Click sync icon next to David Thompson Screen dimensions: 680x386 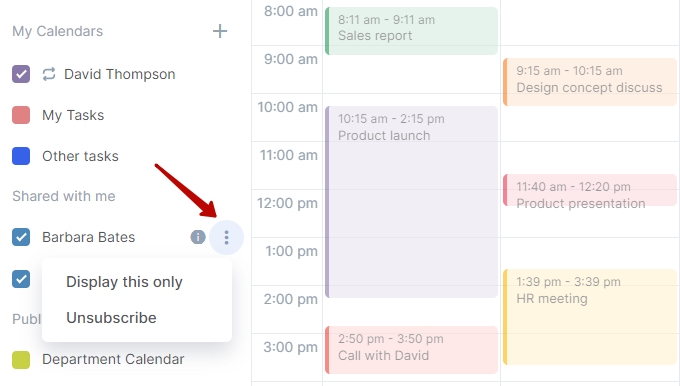[49, 74]
